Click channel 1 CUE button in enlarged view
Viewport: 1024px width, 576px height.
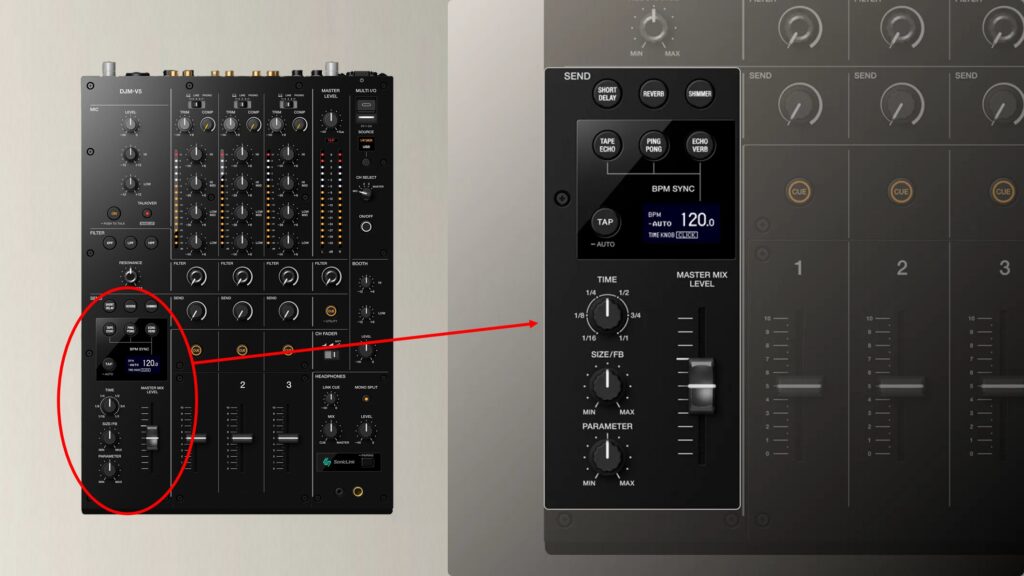799,191
